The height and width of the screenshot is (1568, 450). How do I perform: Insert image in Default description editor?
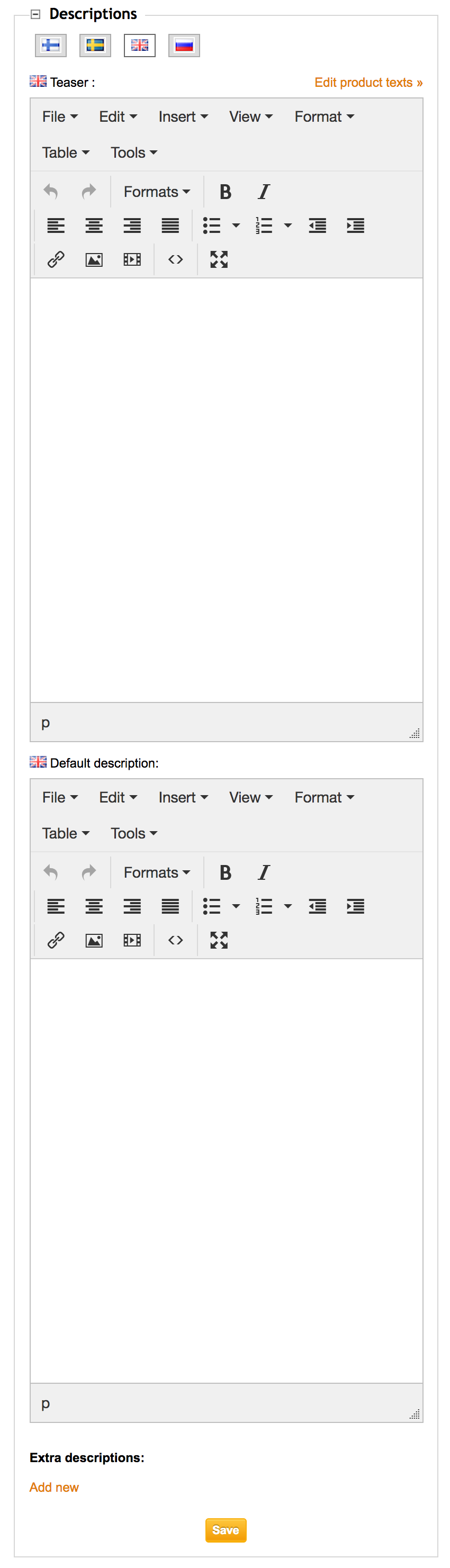coord(94,940)
